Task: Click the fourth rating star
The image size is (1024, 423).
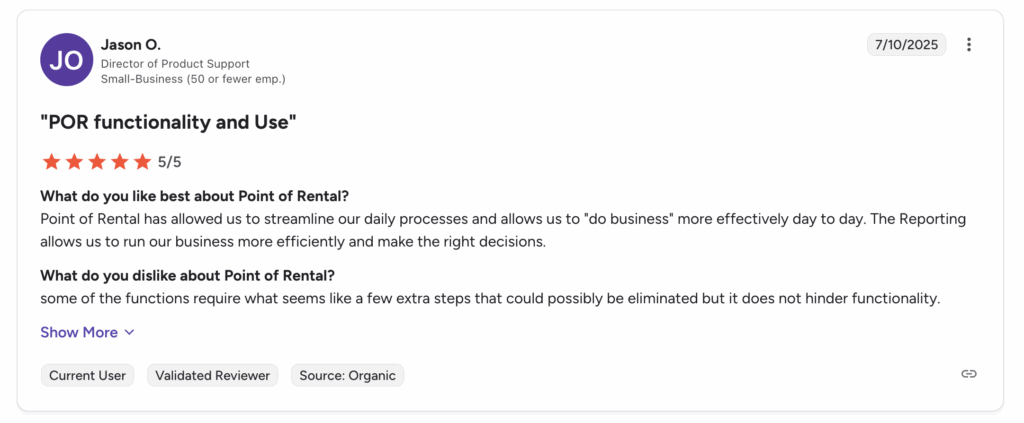Action: pos(119,161)
